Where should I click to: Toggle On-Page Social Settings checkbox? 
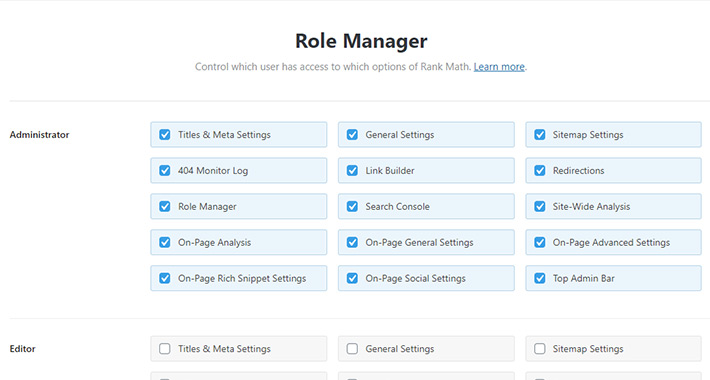[352, 278]
